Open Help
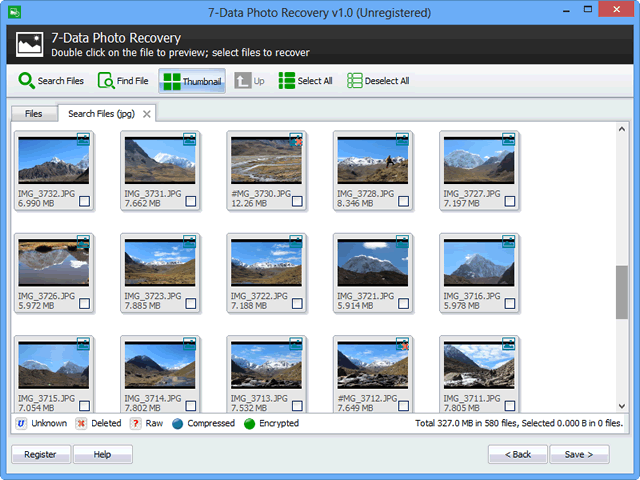 (x=102, y=454)
